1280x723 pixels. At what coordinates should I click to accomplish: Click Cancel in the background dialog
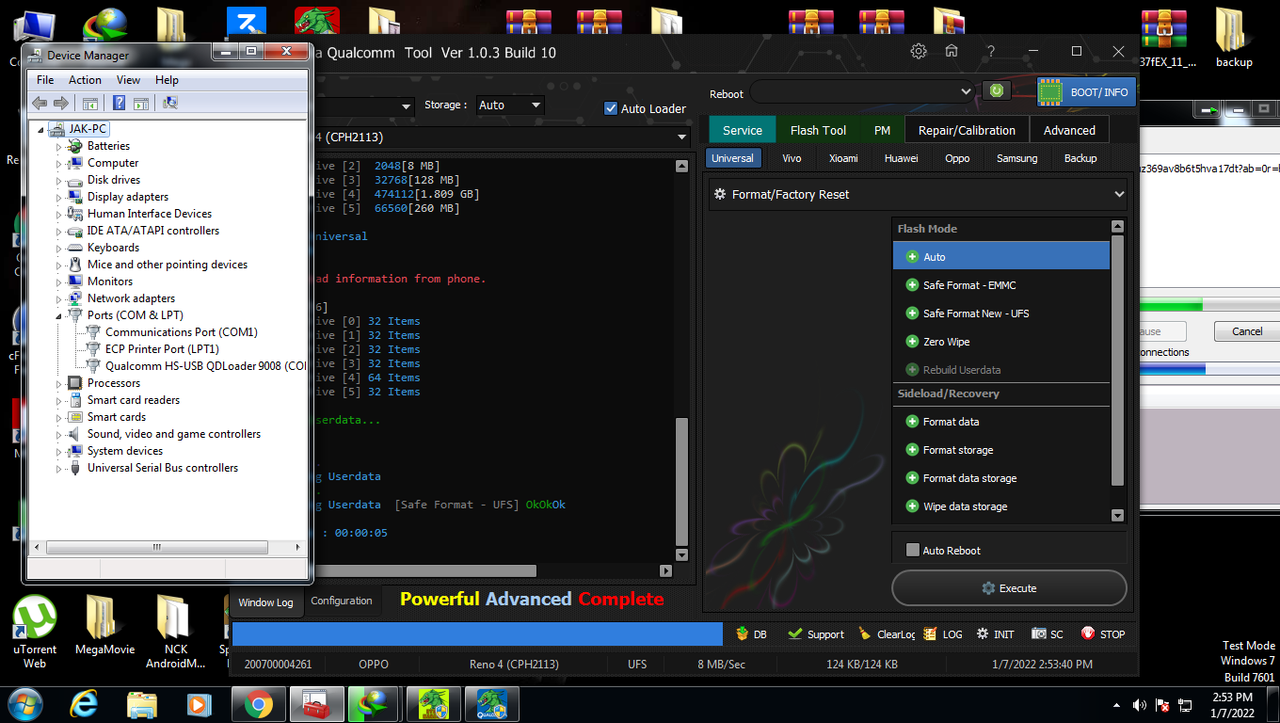(x=1247, y=331)
